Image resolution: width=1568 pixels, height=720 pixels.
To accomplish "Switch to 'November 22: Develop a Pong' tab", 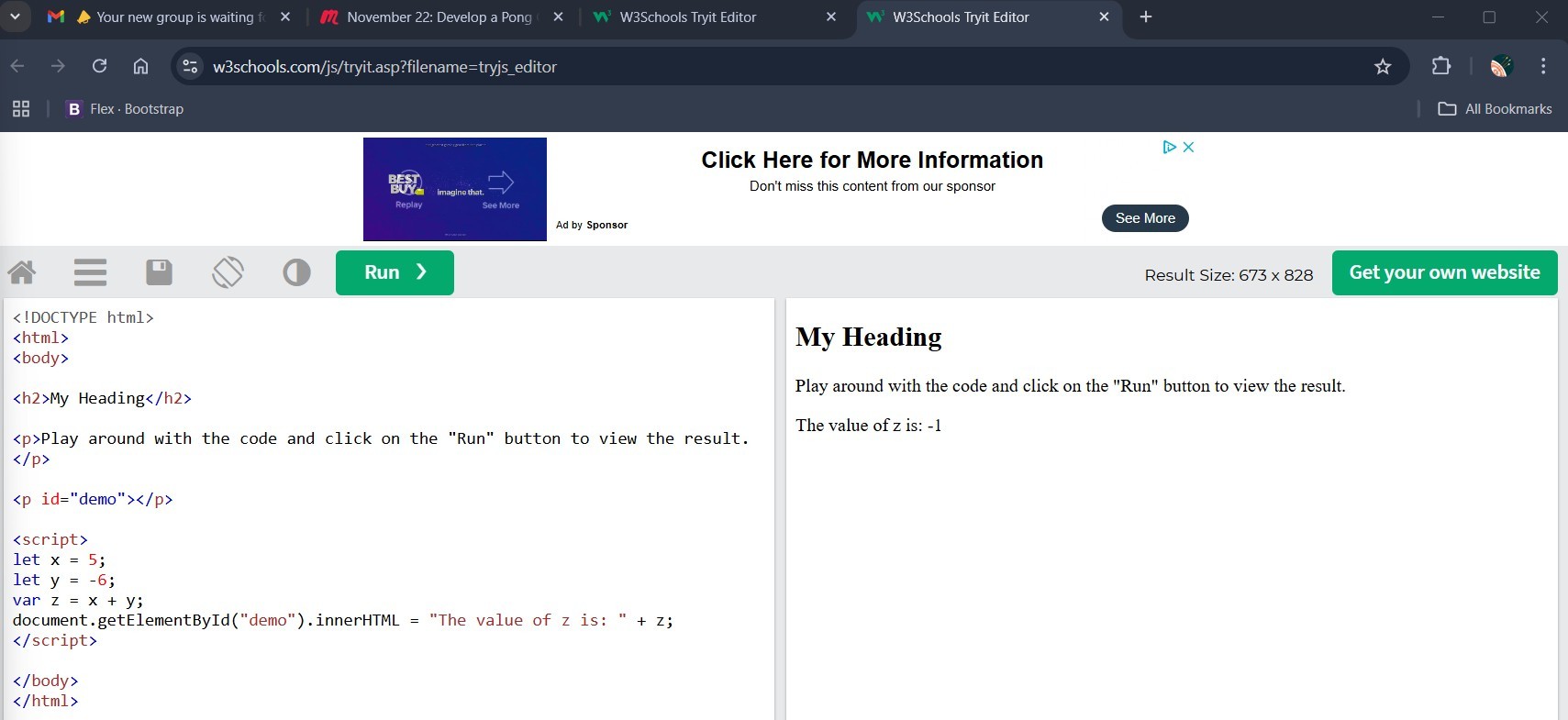I will (x=440, y=17).
